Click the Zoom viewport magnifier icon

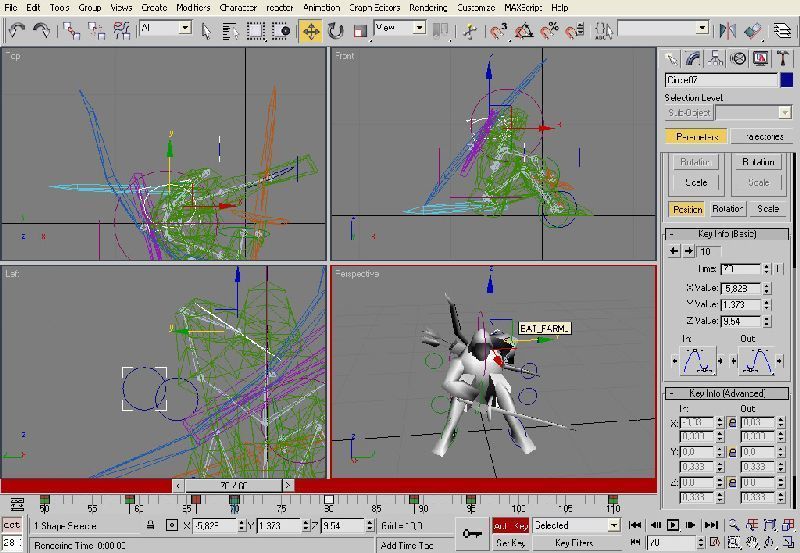734,525
